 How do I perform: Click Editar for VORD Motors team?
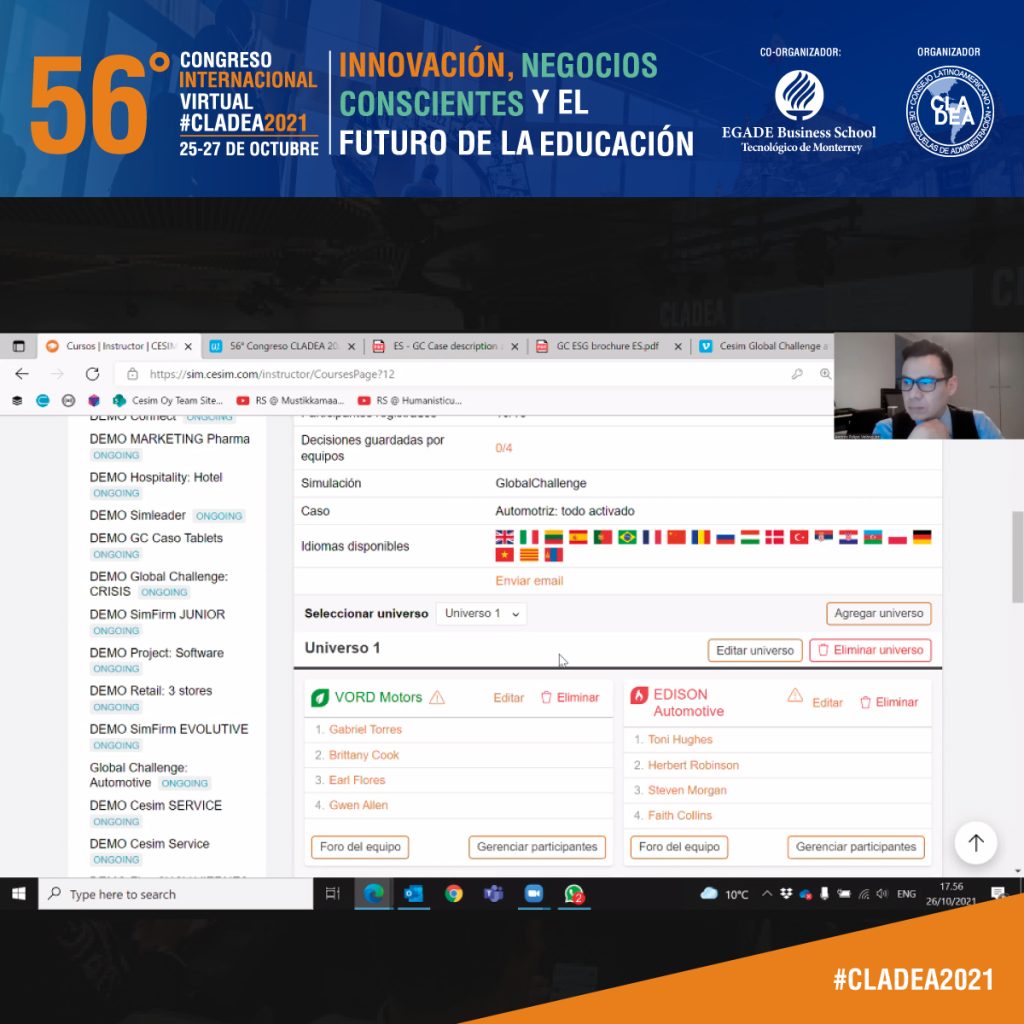click(x=509, y=697)
